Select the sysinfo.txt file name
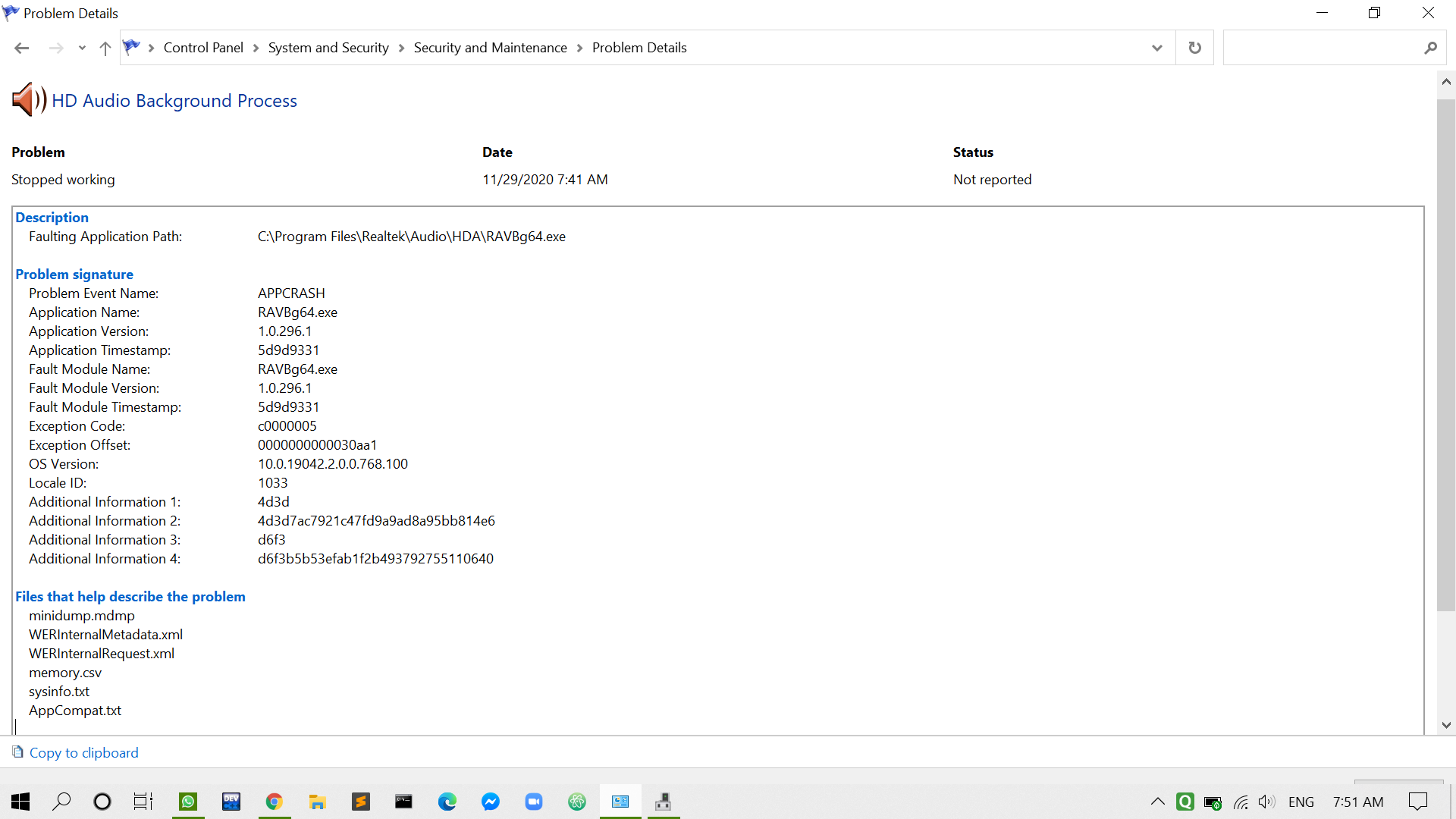The height and width of the screenshot is (819, 1456). pyautogui.click(x=59, y=692)
